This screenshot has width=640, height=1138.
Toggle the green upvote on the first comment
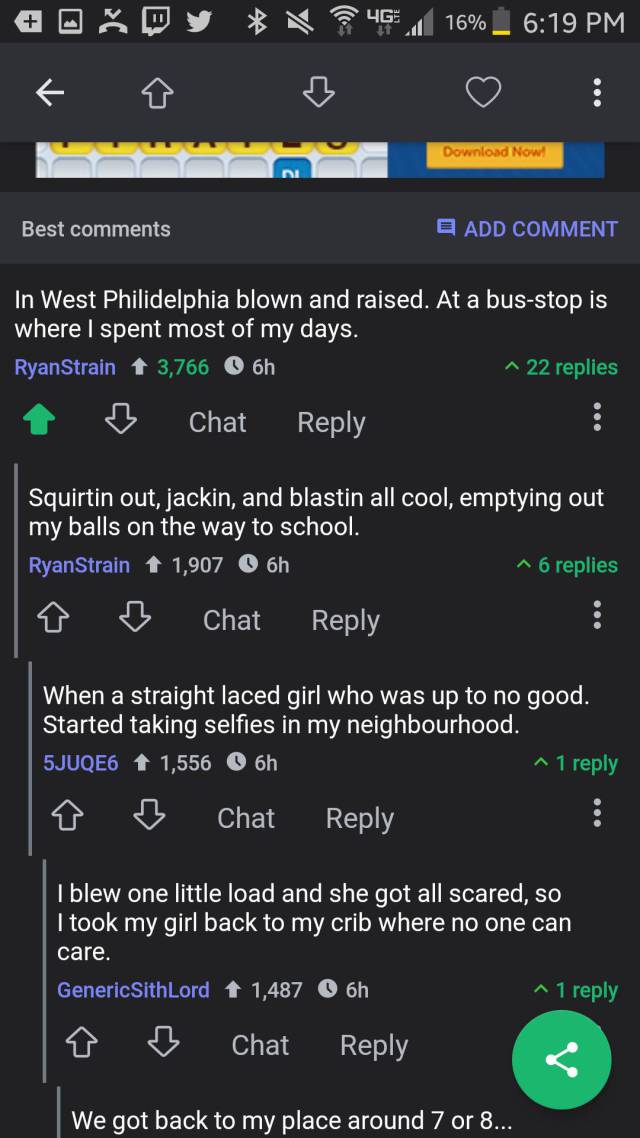(40, 420)
